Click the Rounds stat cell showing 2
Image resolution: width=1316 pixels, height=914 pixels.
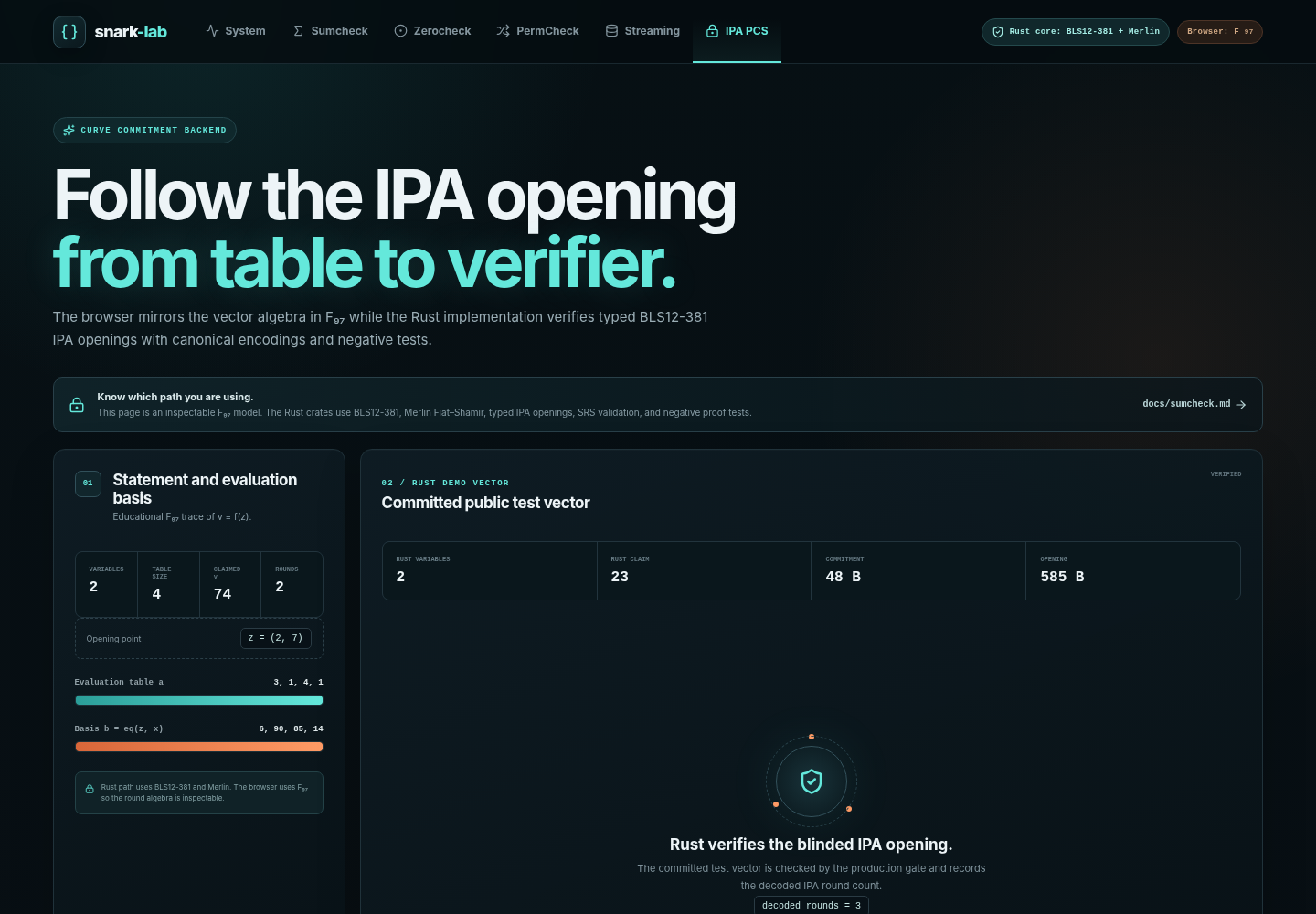292,583
